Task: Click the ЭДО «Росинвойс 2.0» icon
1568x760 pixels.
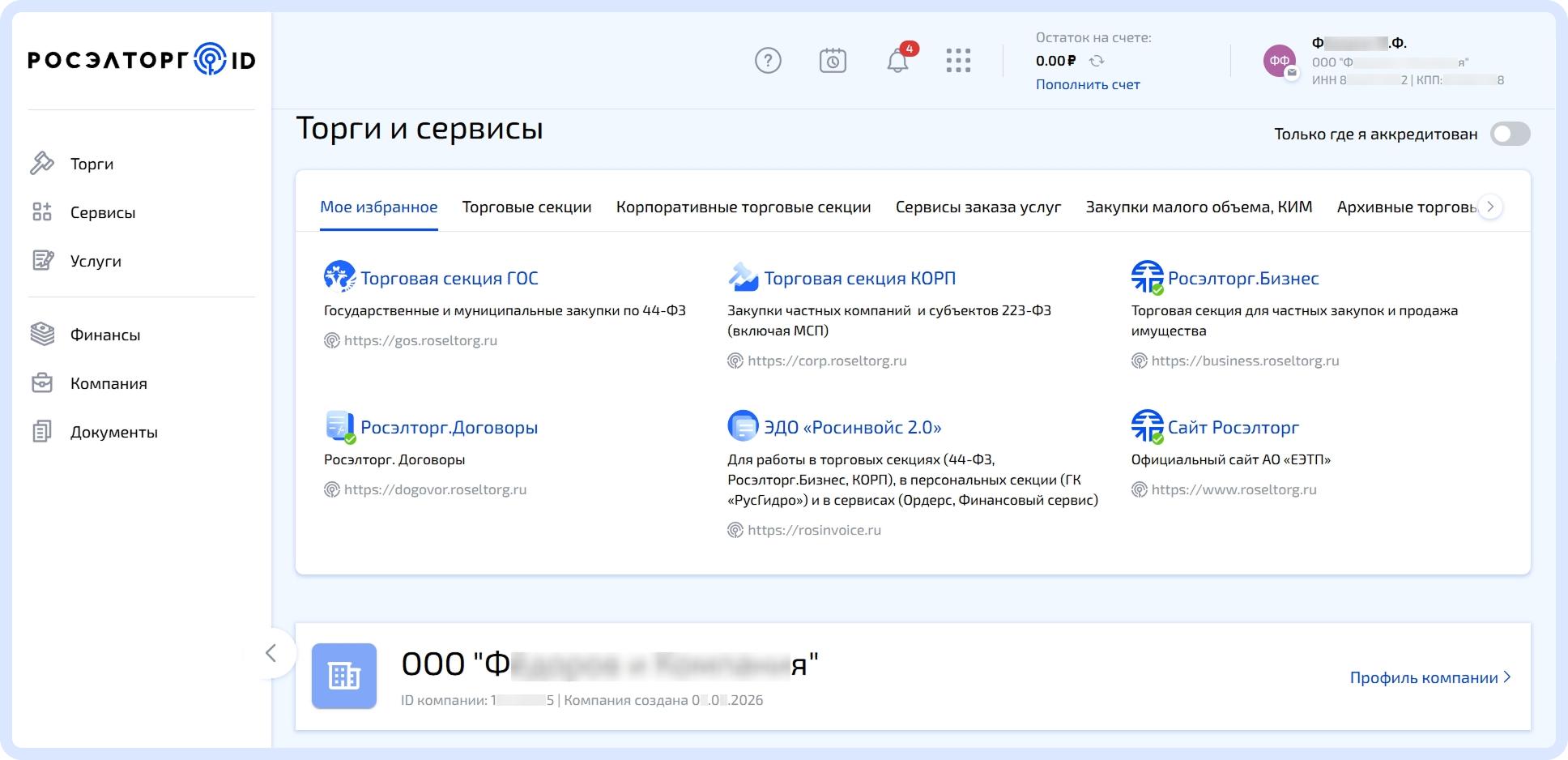Action: (743, 425)
